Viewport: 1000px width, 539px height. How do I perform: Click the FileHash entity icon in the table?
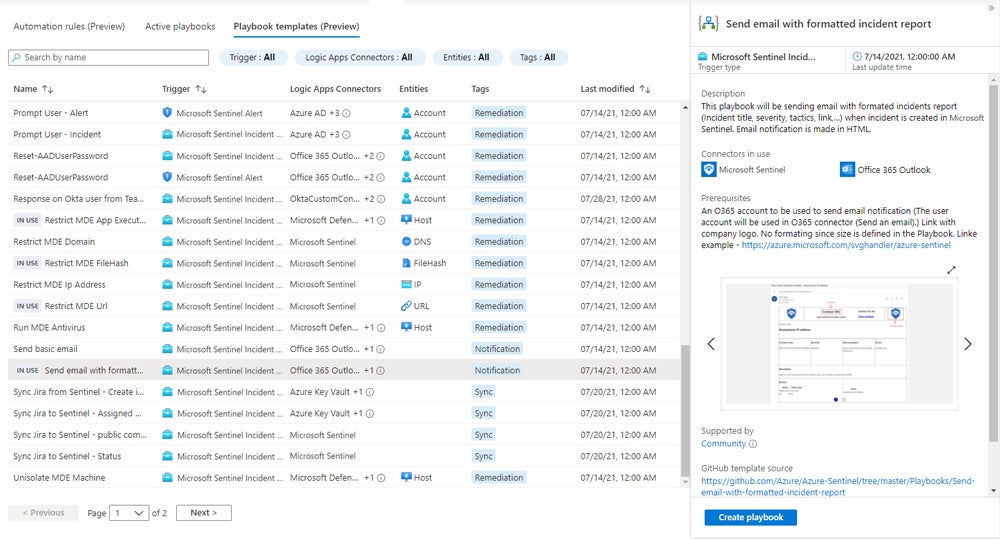tap(406, 263)
